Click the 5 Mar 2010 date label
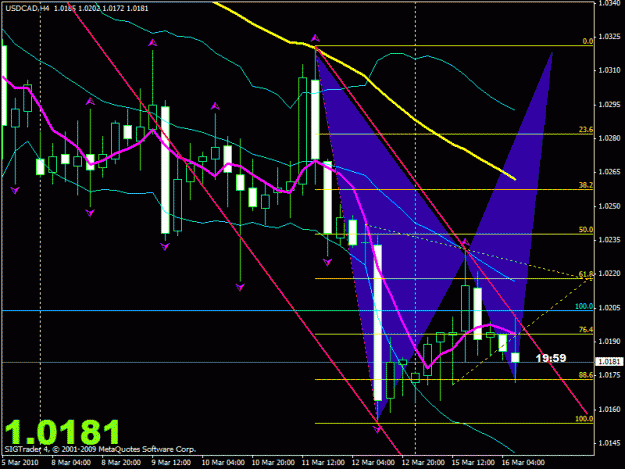This screenshot has width=625, height=469. click(x=20, y=462)
